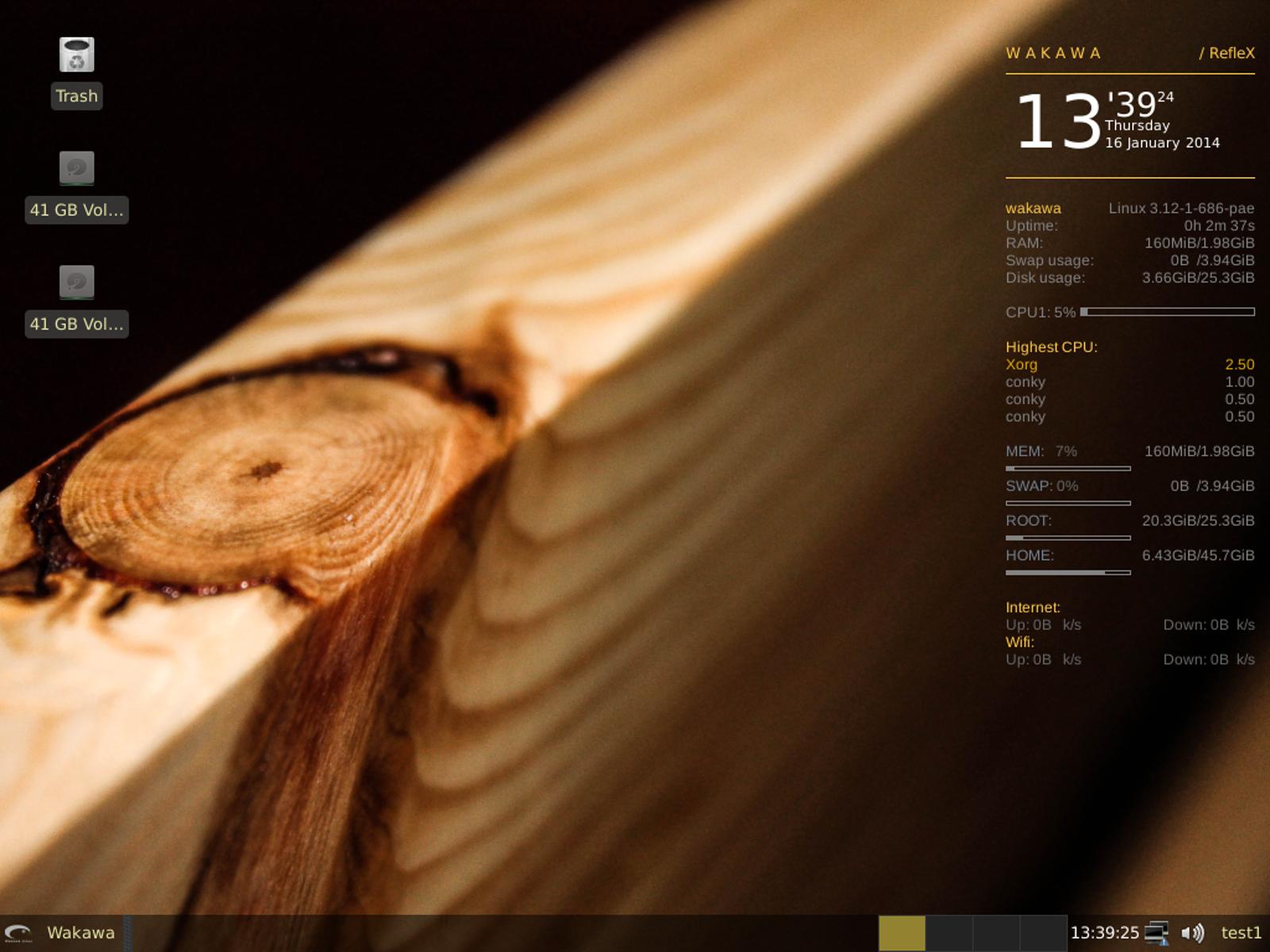Screen dimensions: 1270x952
Task: Click the 'Internet:' heading
Action: 1033,608
